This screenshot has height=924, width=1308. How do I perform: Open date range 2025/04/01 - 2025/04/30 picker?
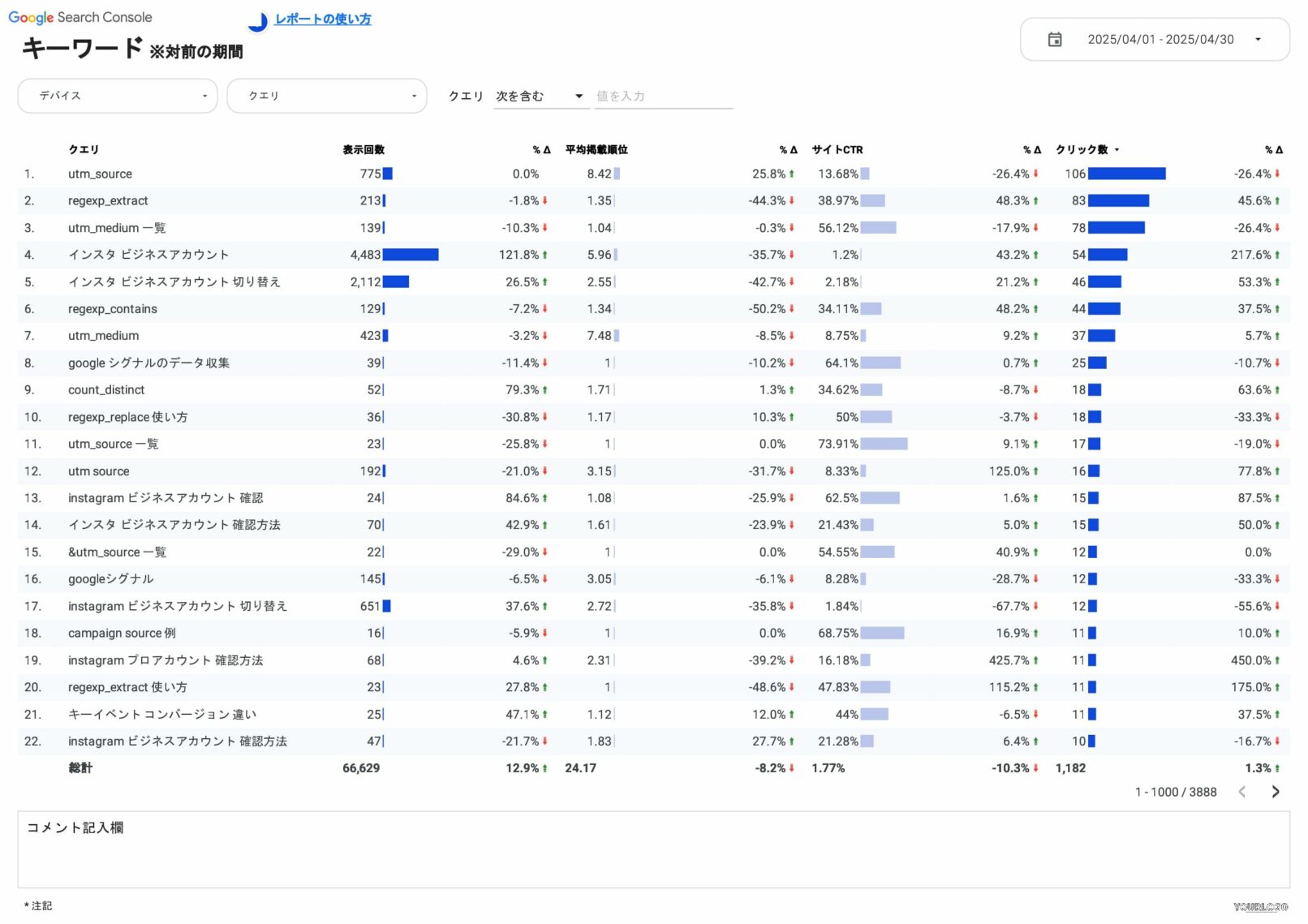click(1159, 40)
